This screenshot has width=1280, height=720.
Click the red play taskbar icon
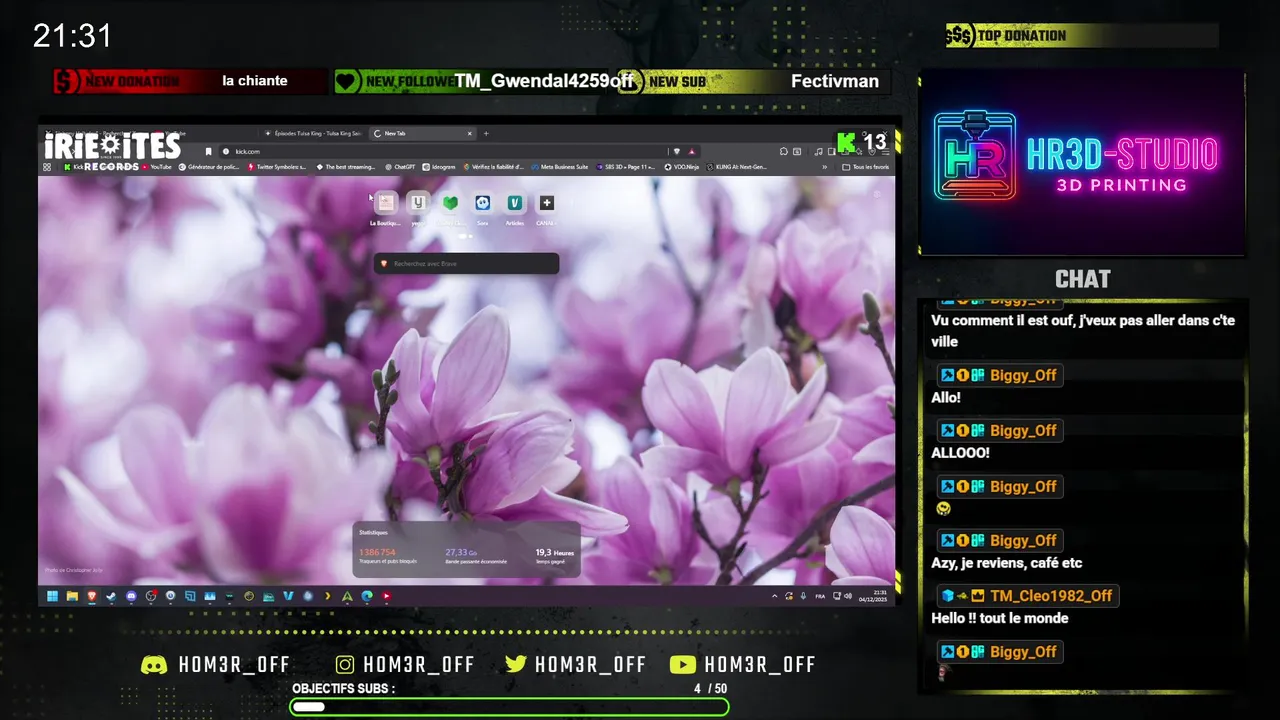tap(386, 596)
